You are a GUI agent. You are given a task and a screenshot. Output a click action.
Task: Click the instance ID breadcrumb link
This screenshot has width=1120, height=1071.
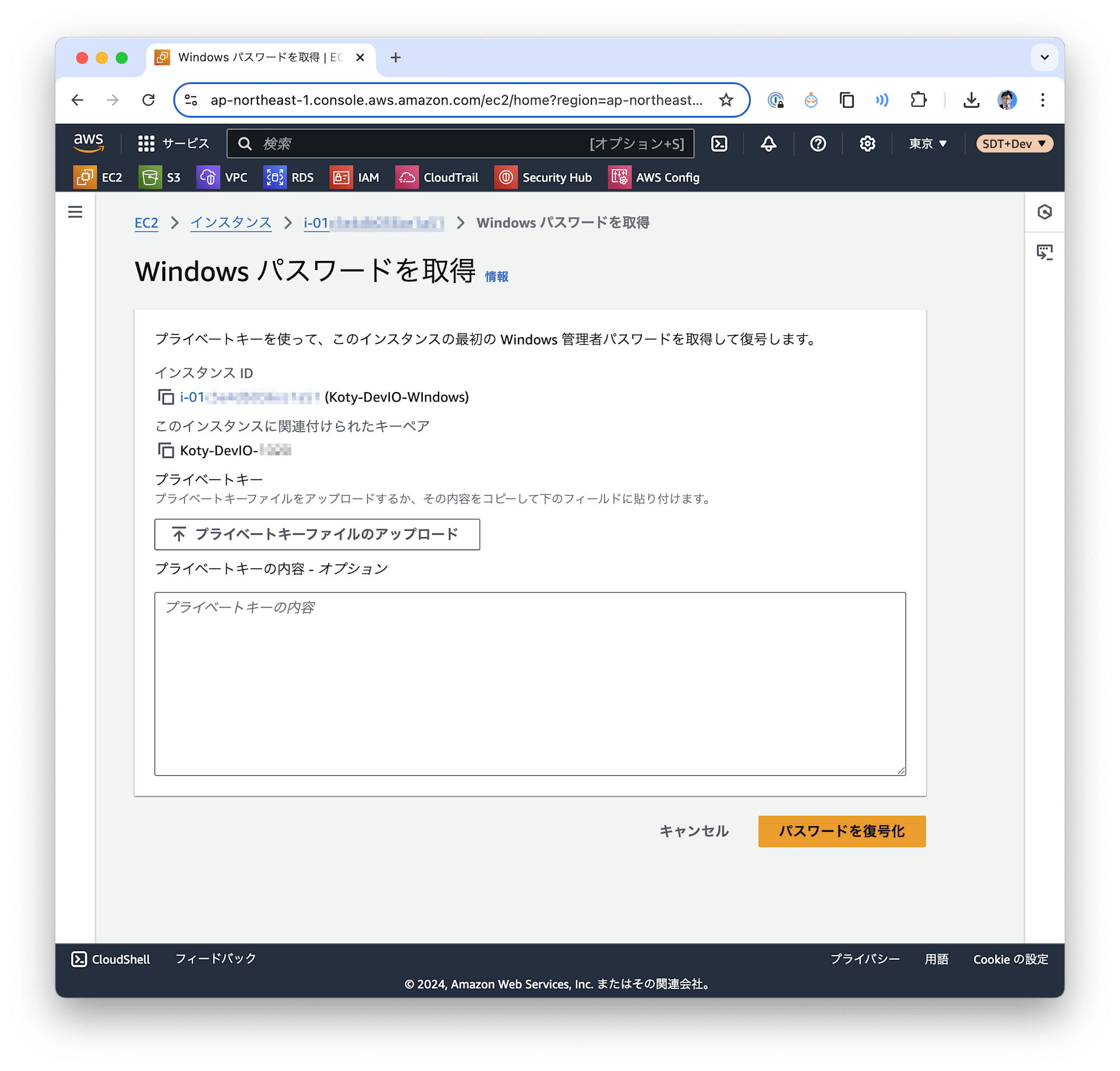(374, 222)
